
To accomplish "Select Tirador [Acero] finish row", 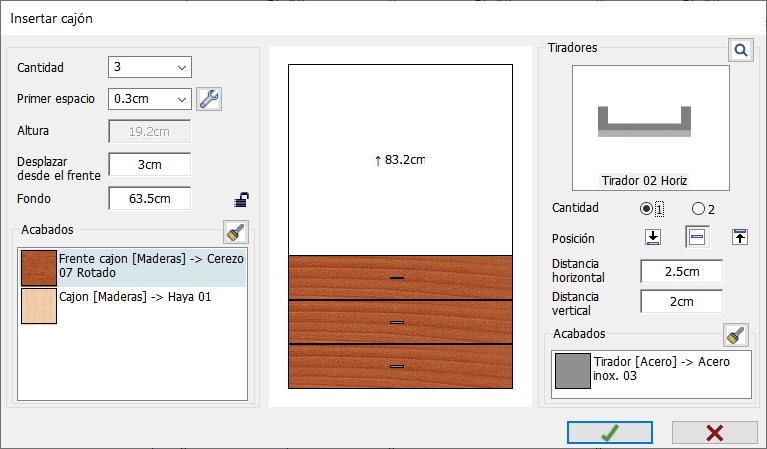I will click(652, 371).
